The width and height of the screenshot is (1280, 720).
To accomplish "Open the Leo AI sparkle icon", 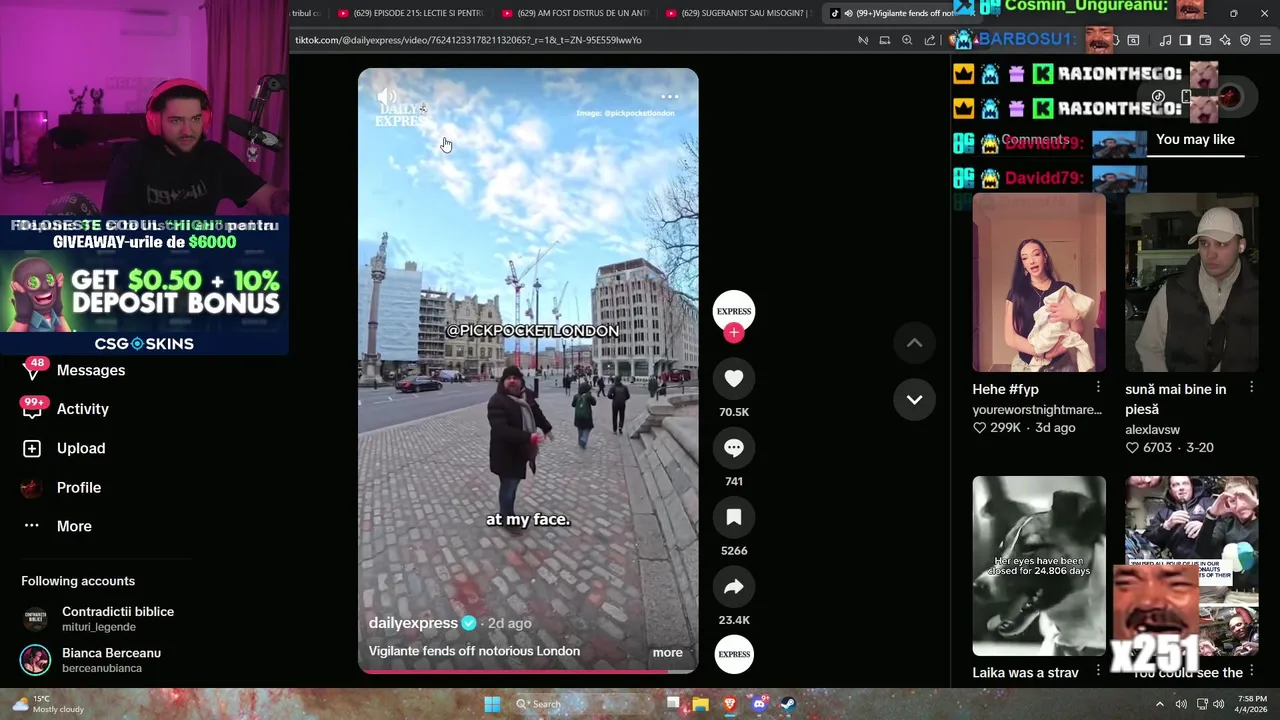I will pyautogui.click(x=1225, y=40).
